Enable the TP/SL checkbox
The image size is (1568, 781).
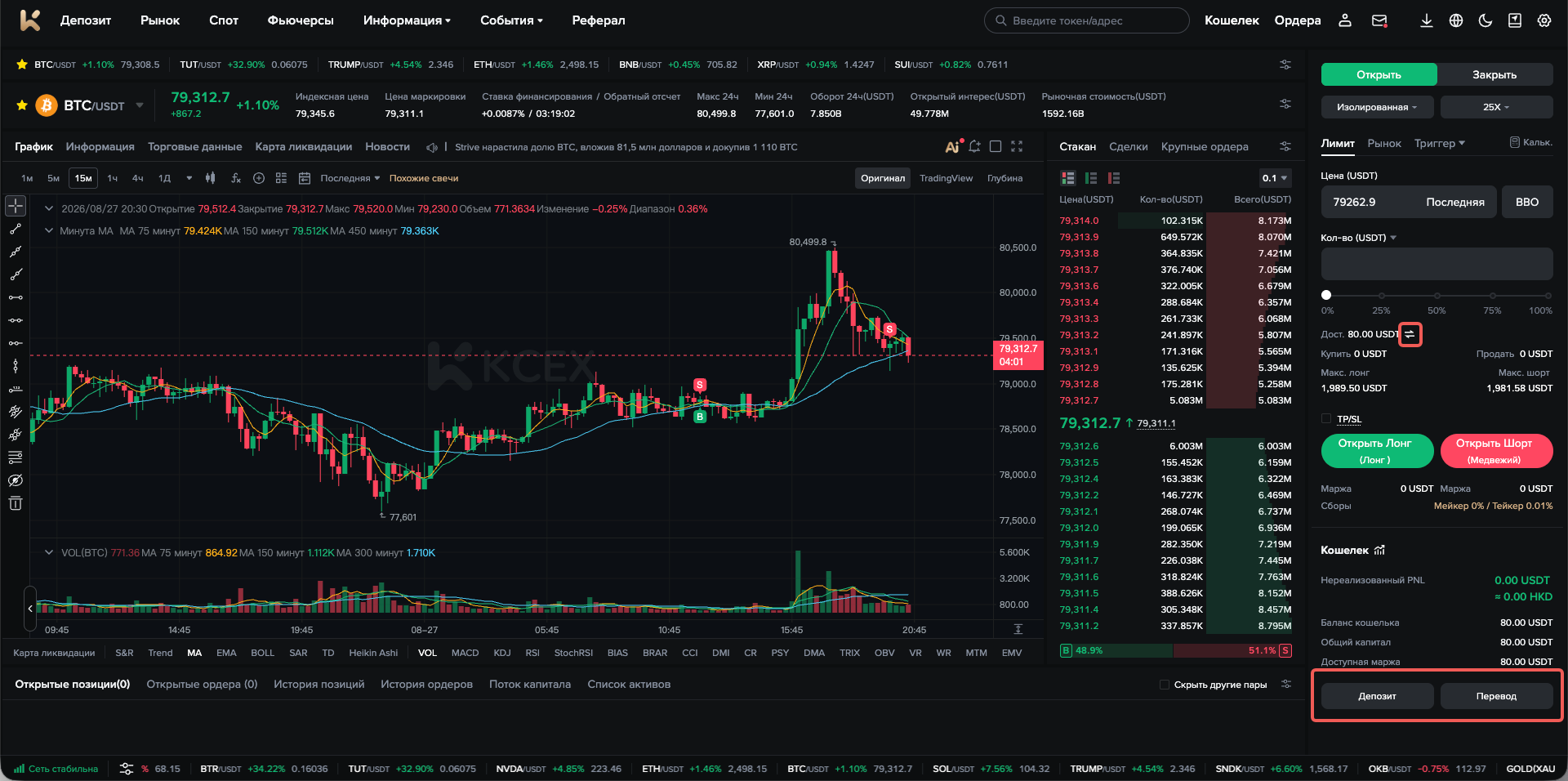[x=1326, y=419]
